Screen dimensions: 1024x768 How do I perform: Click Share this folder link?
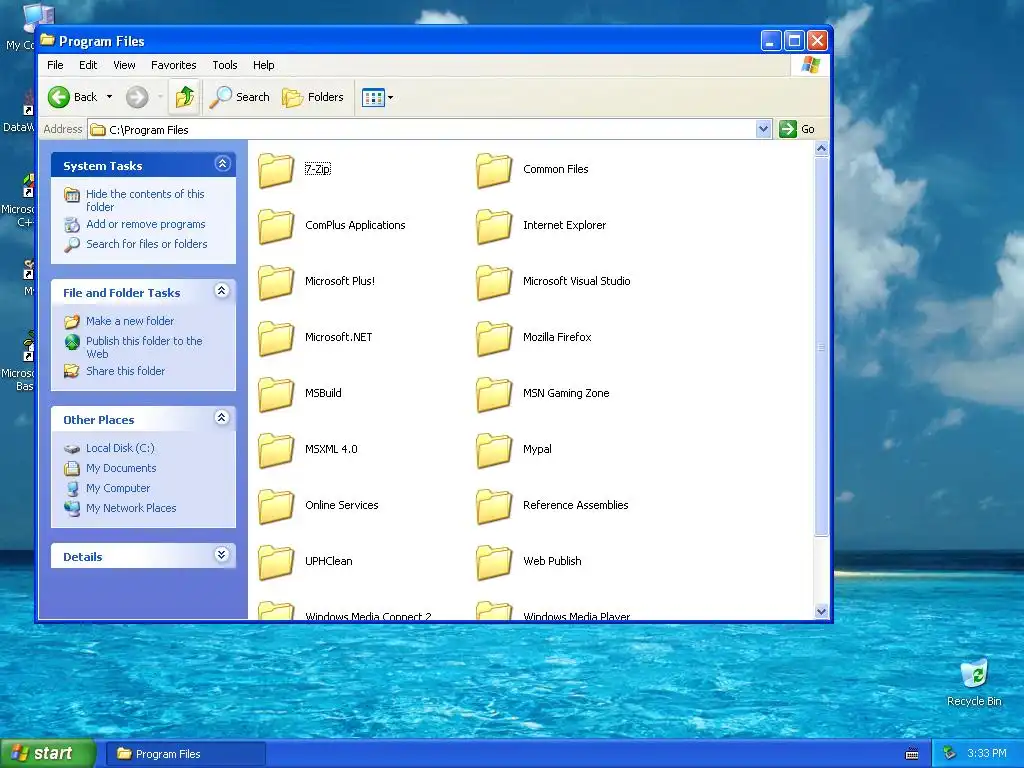tap(125, 371)
